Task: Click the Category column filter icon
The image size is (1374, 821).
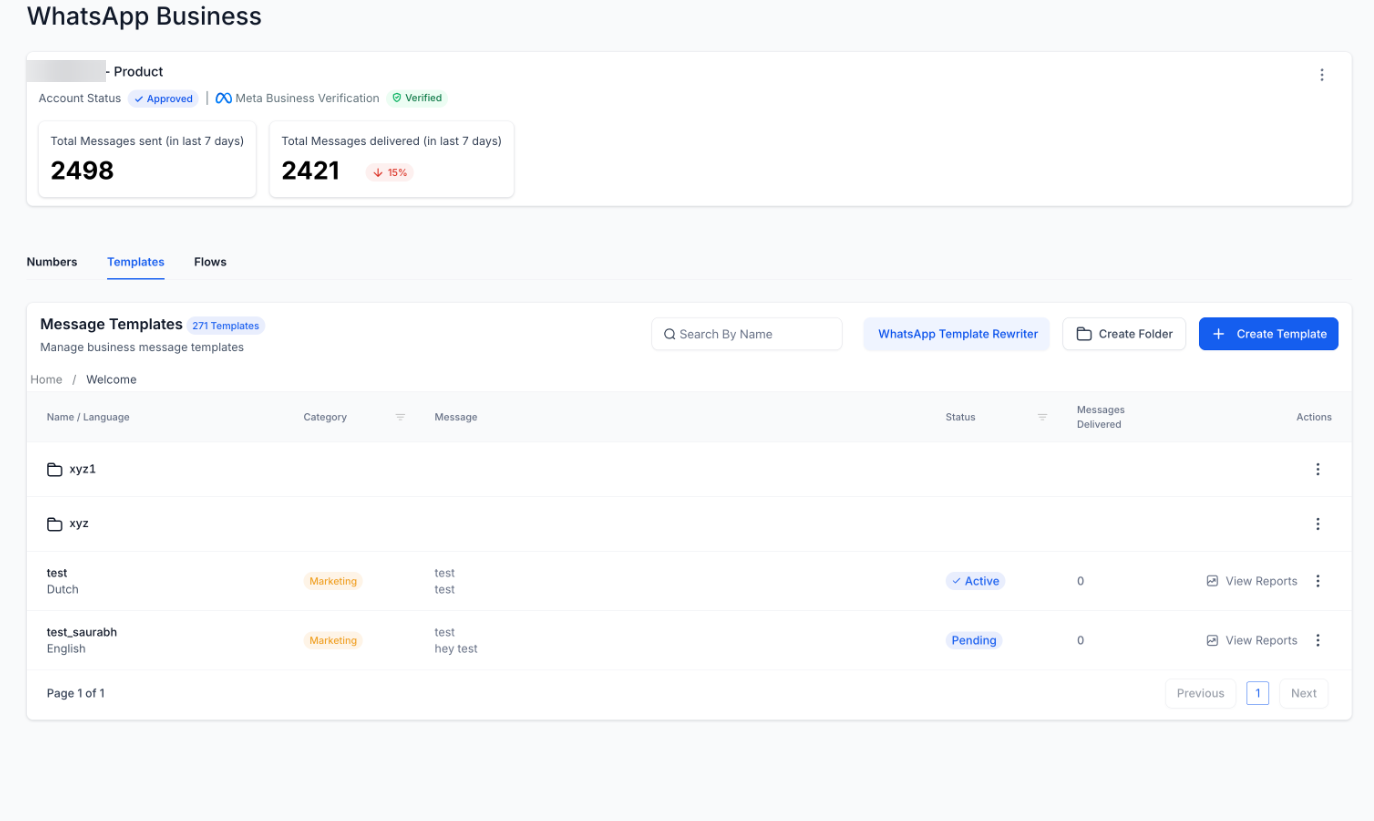Action: tap(400, 417)
